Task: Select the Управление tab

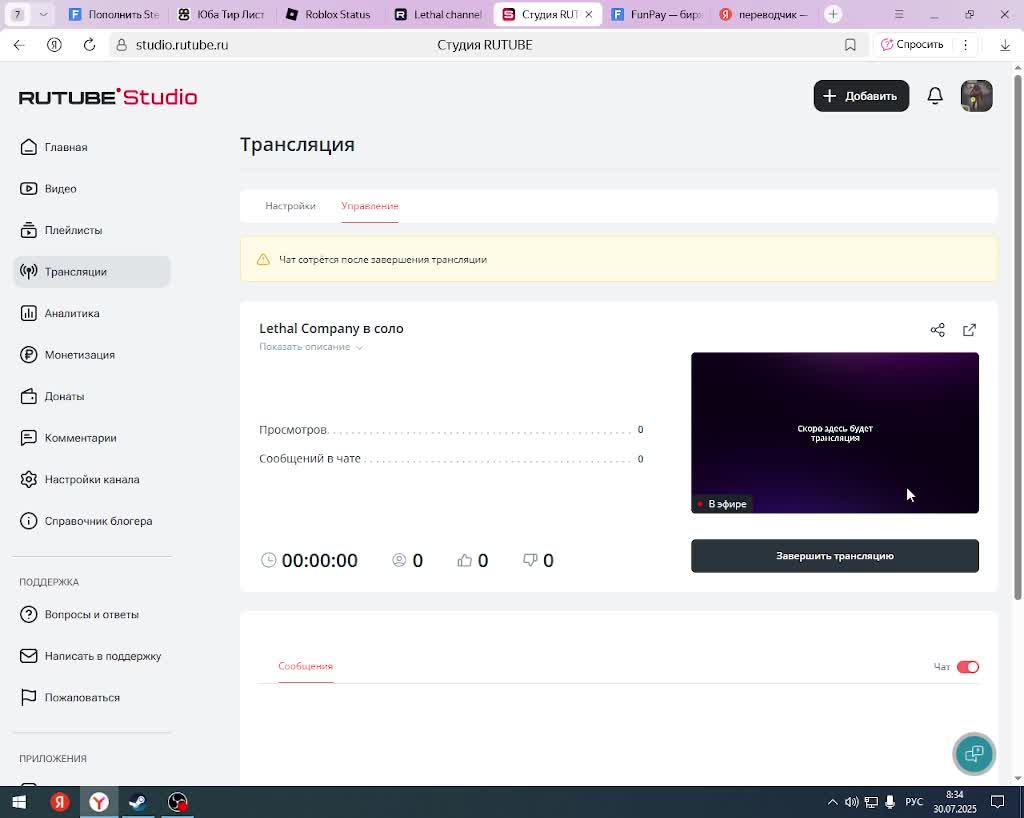Action: click(x=370, y=206)
